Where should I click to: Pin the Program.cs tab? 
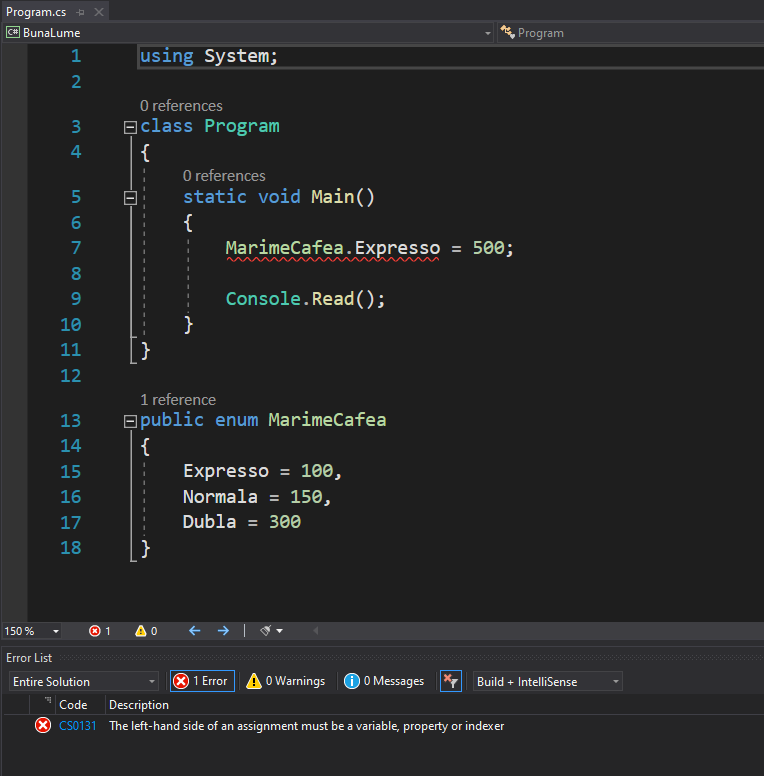click(80, 11)
